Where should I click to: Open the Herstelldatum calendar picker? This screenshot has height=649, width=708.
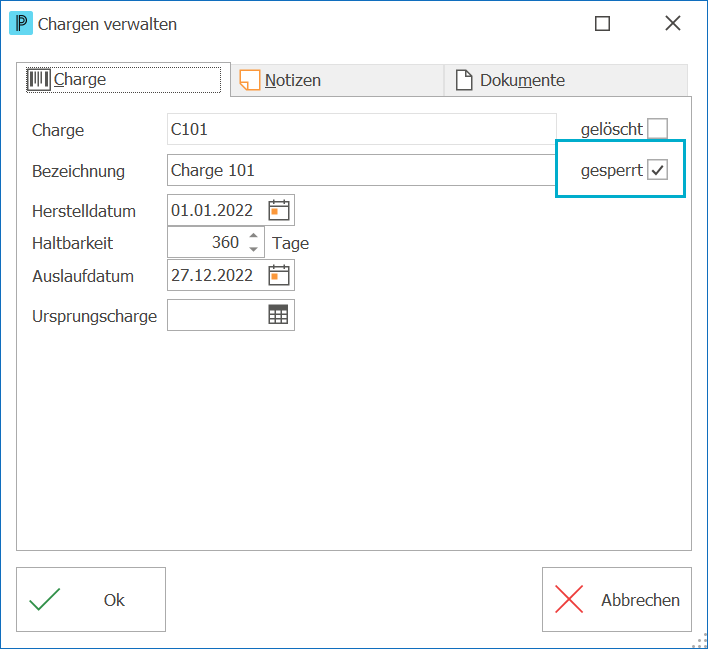tap(279, 210)
